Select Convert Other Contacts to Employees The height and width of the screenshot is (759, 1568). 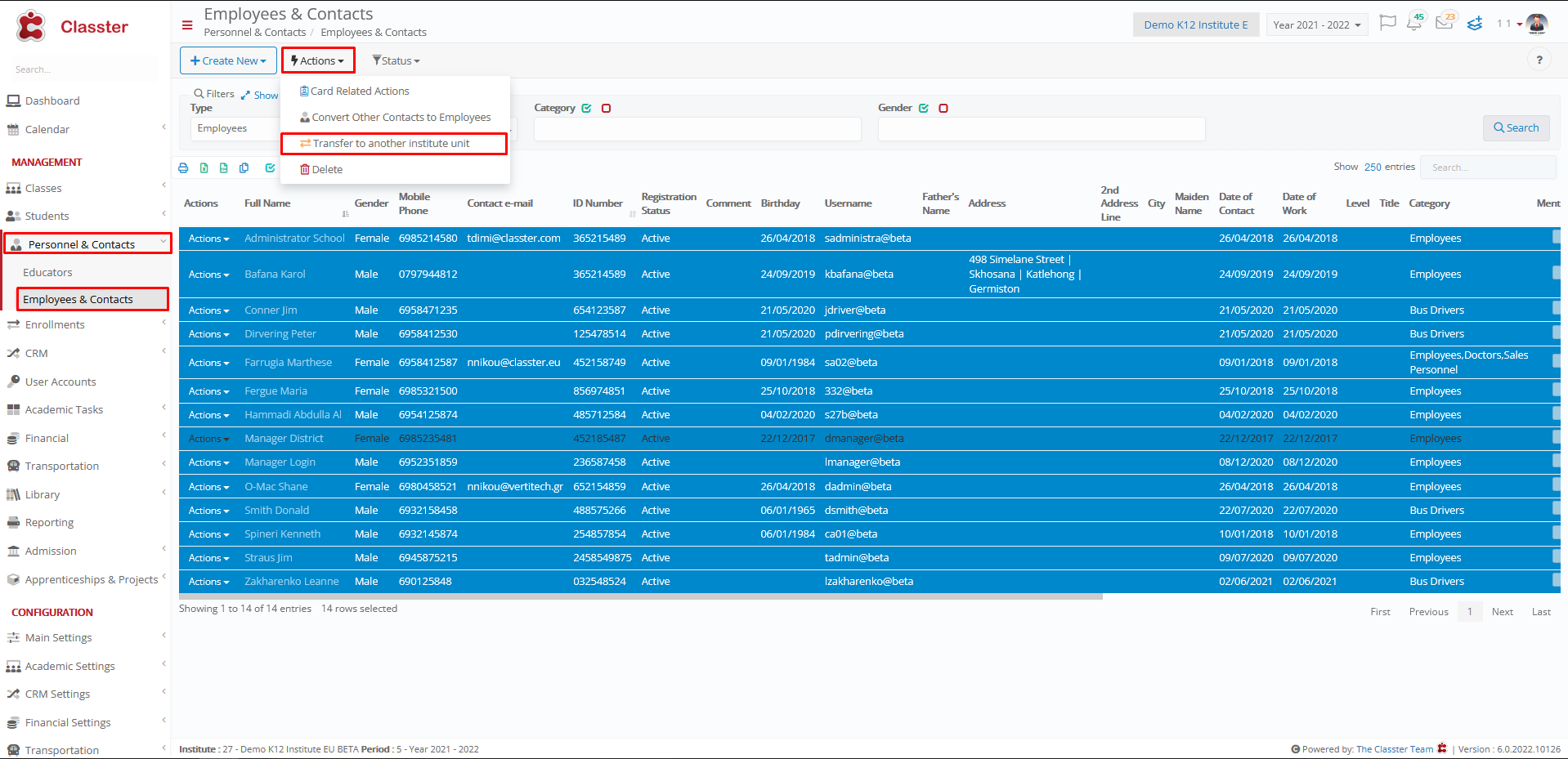point(396,117)
